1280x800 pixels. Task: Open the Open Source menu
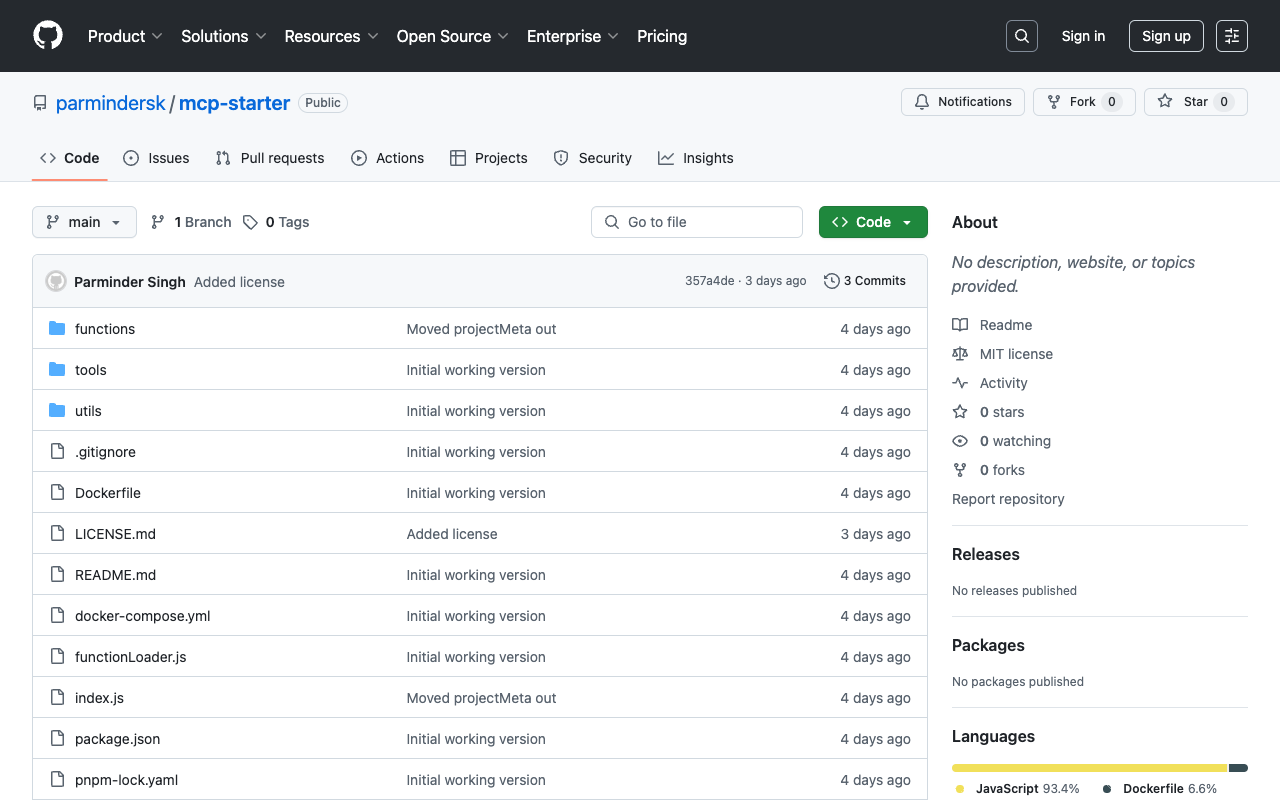(x=452, y=36)
